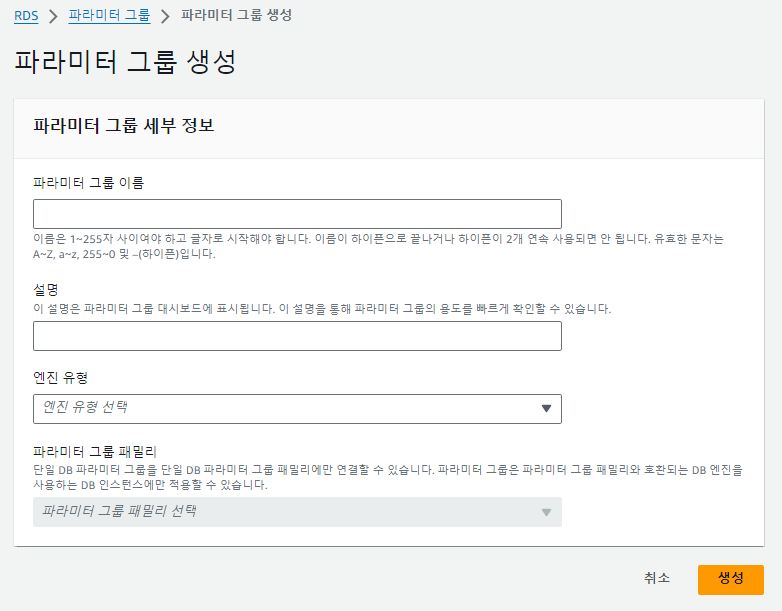The image size is (782, 611).
Task: Click the 설명 field label
Action: click(45, 290)
